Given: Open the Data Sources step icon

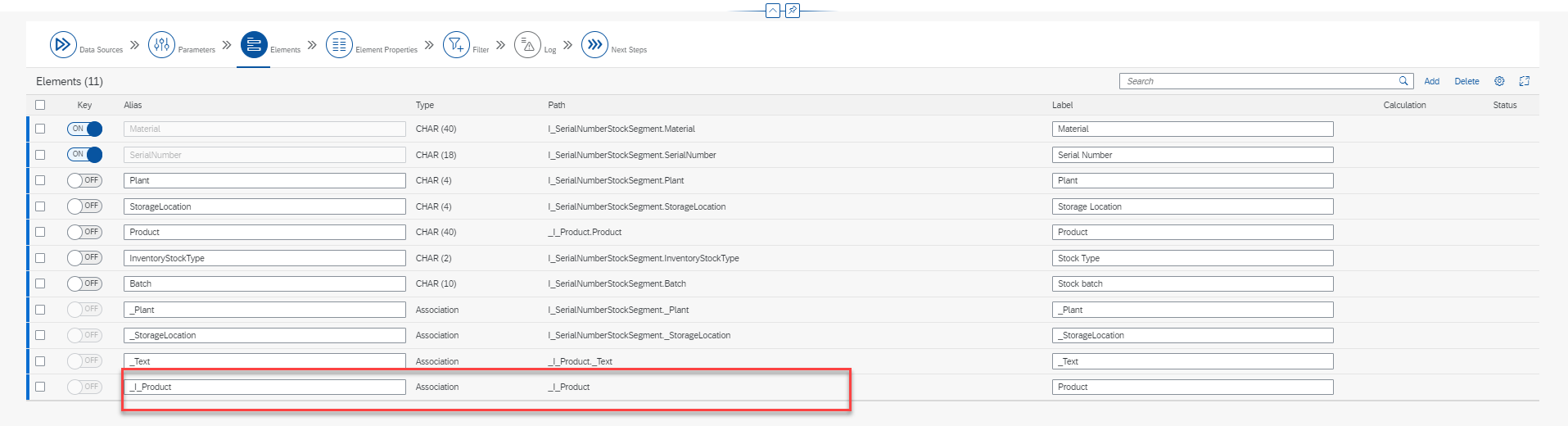Looking at the screenshot, I should [63, 44].
